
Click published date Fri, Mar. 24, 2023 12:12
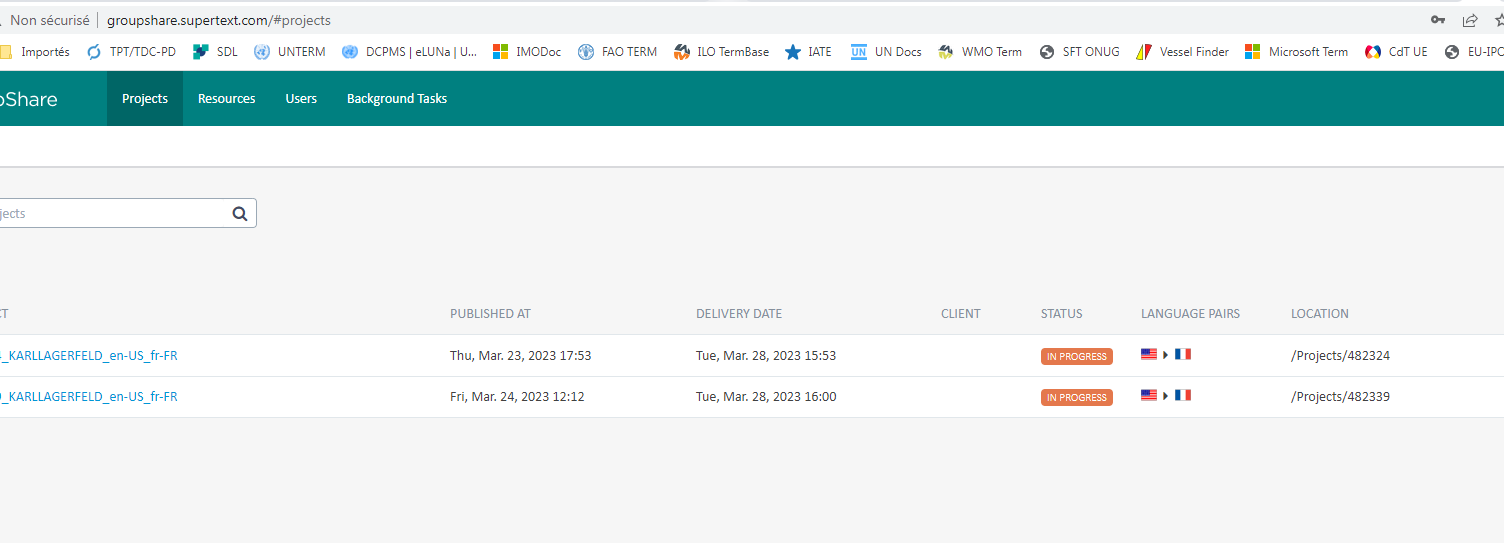point(517,397)
